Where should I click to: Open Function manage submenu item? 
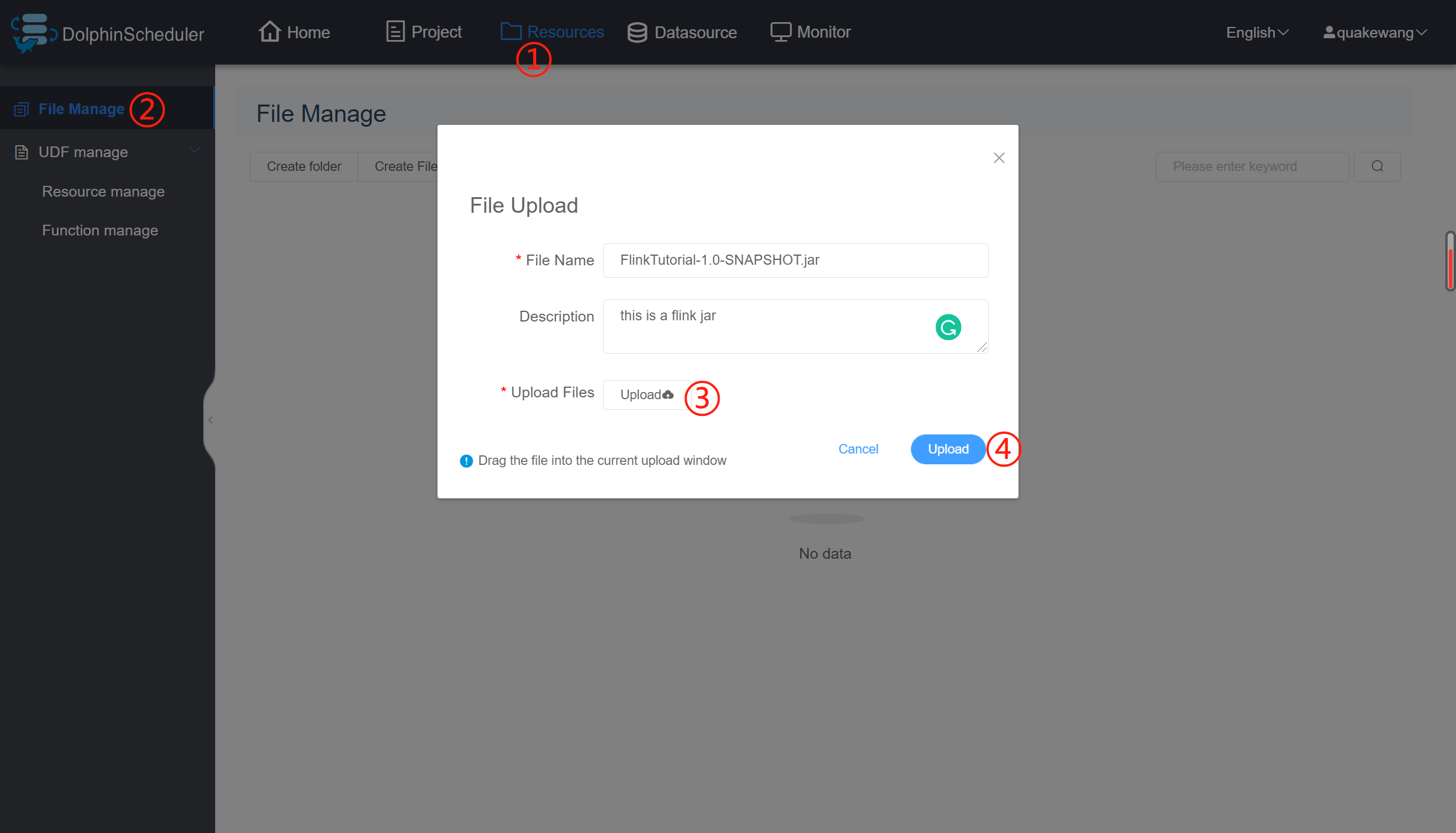coord(100,230)
